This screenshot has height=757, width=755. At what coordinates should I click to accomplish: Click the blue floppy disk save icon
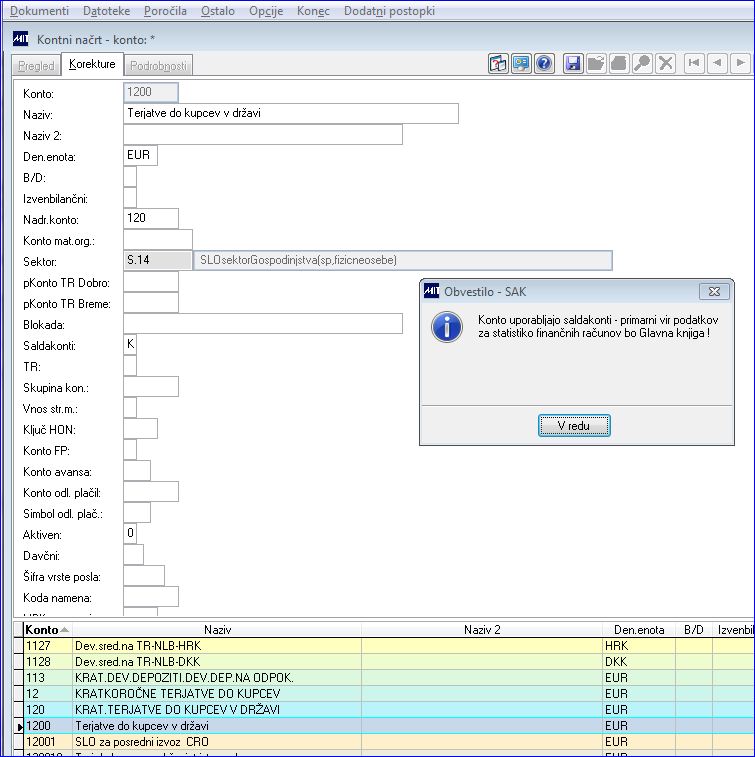coord(573,63)
